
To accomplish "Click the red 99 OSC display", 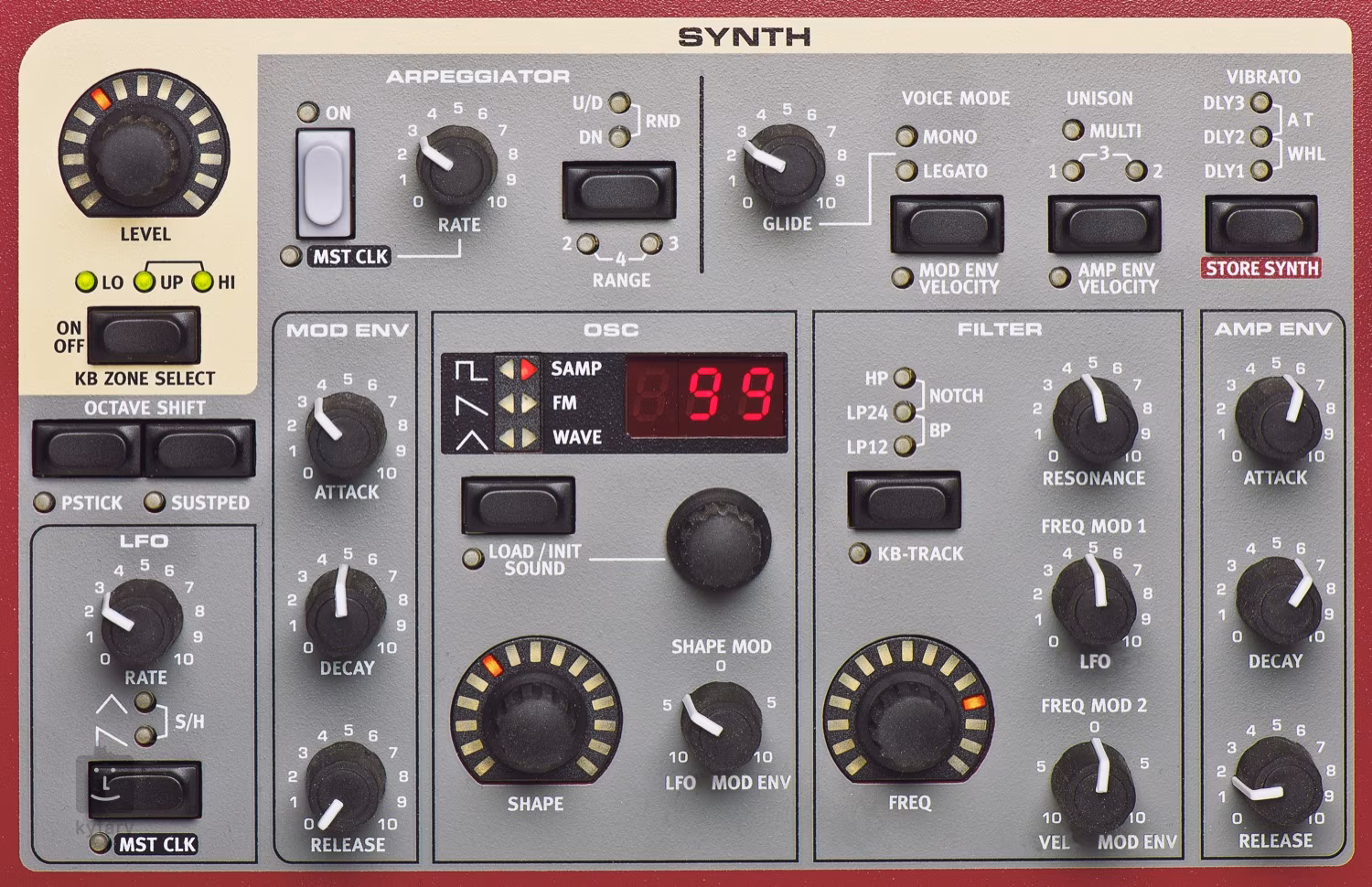I will pos(732,394).
